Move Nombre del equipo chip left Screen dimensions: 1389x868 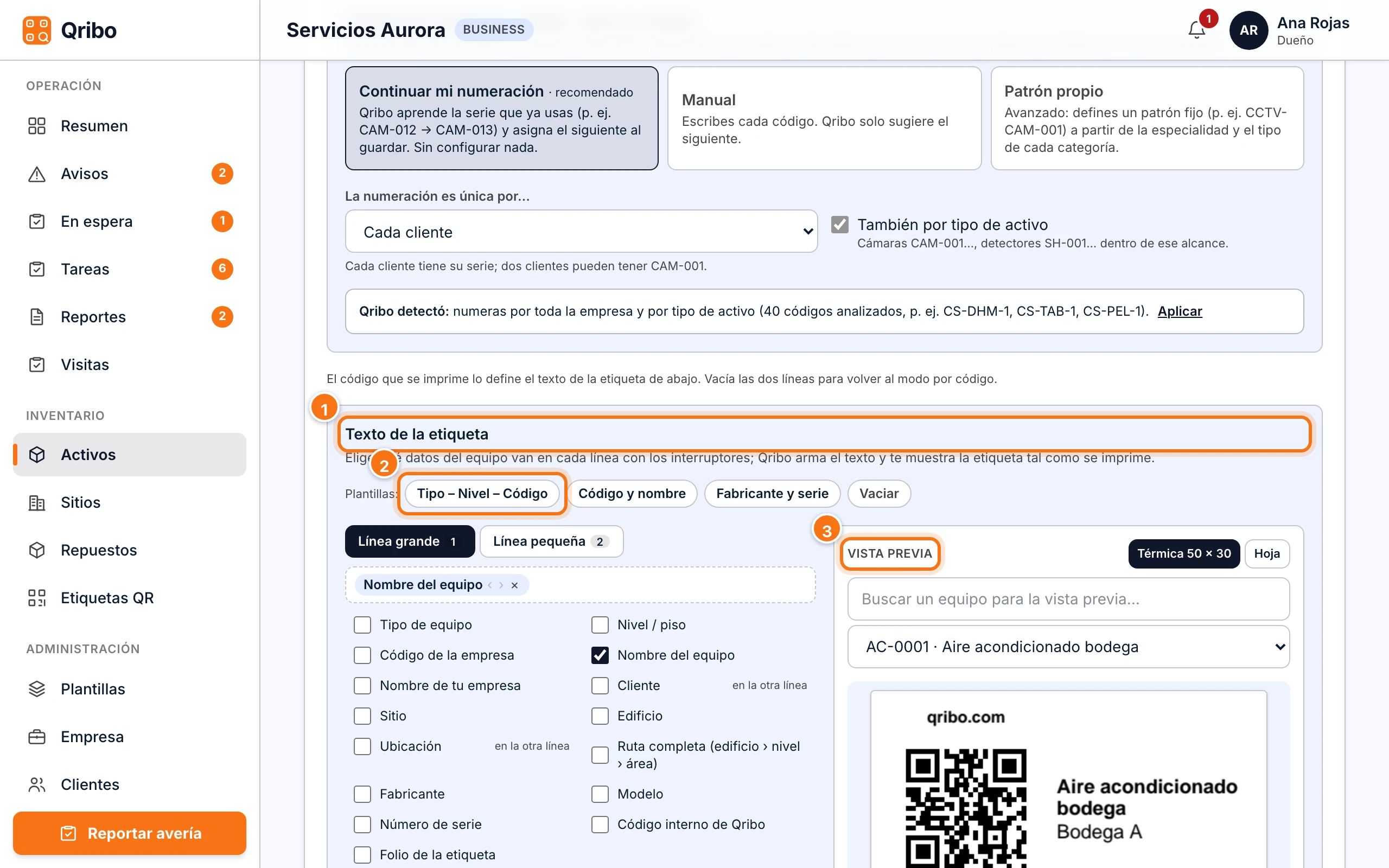coord(489,585)
